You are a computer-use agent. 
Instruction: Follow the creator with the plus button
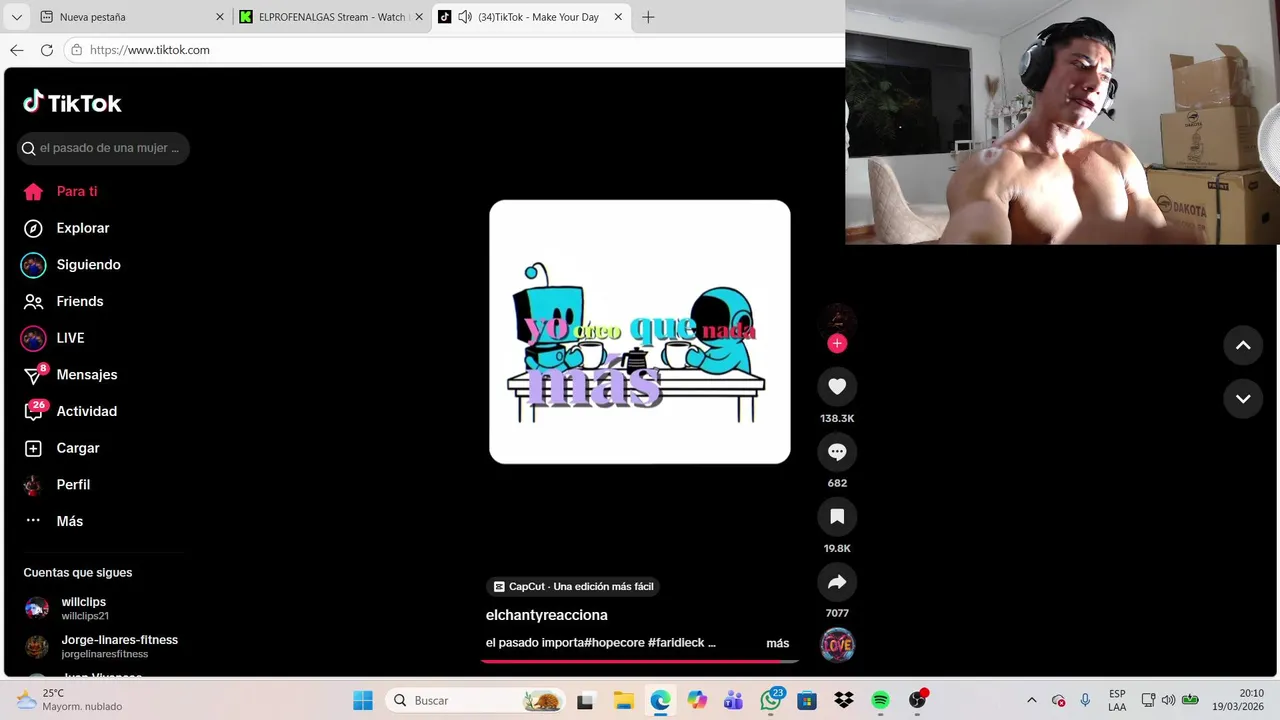[x=837, y=343]
